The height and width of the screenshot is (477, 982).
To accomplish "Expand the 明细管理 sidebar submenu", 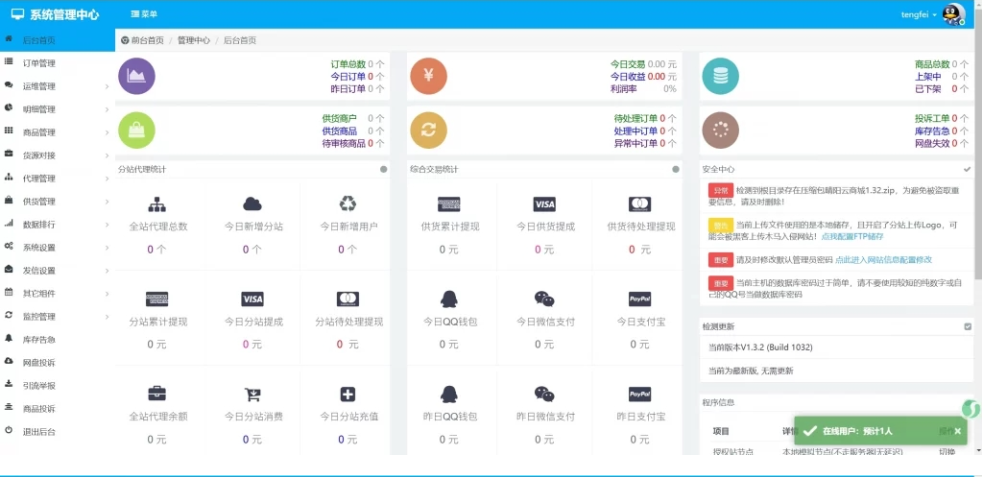I will click(x=58, y=110).
